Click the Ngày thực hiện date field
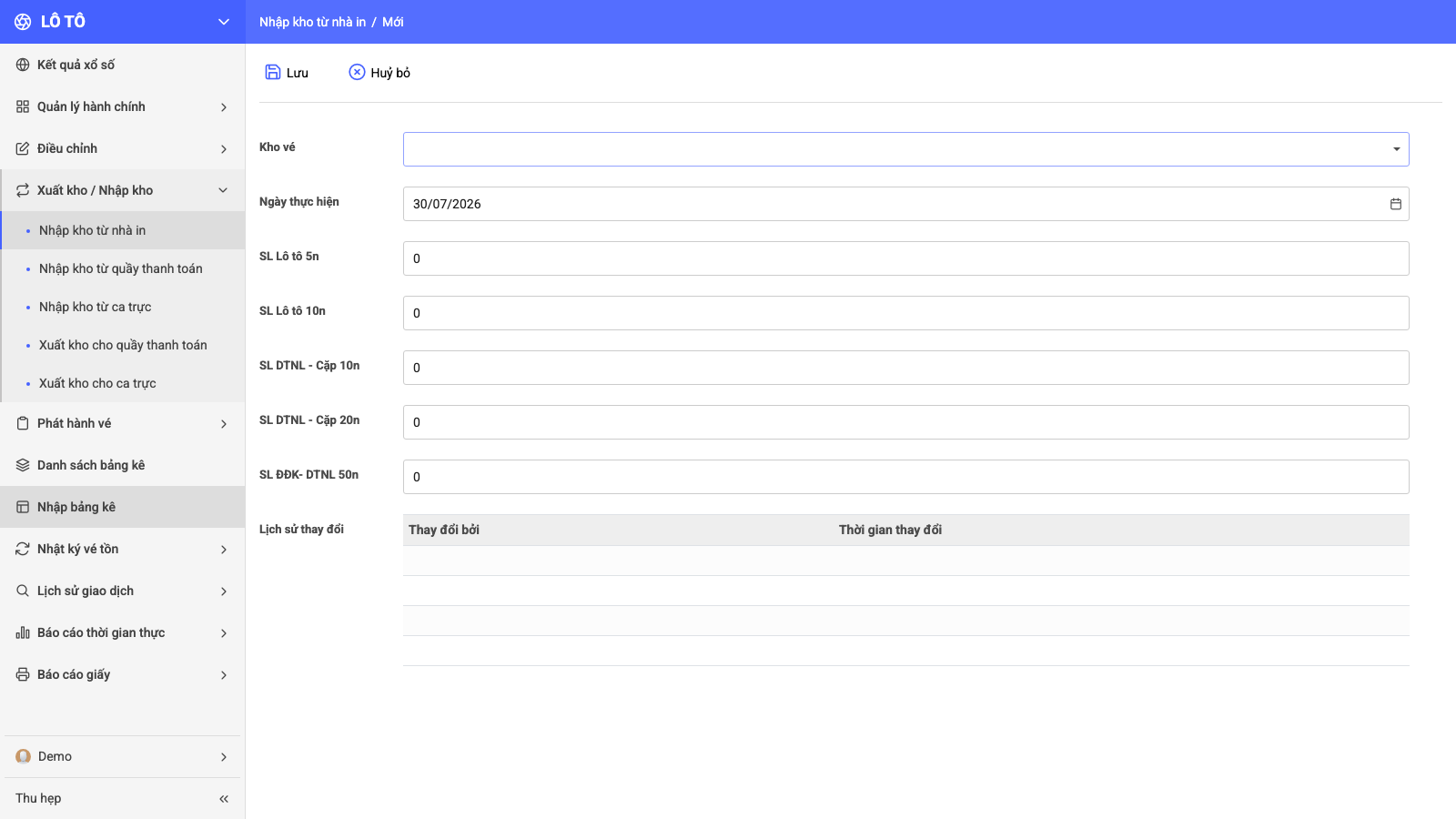This screenshot has height=819, width=1456. pyautogui.click(x=905, y=204)
